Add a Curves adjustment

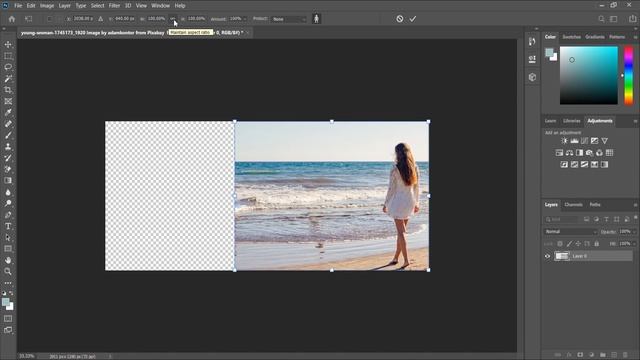coord(584,141)
